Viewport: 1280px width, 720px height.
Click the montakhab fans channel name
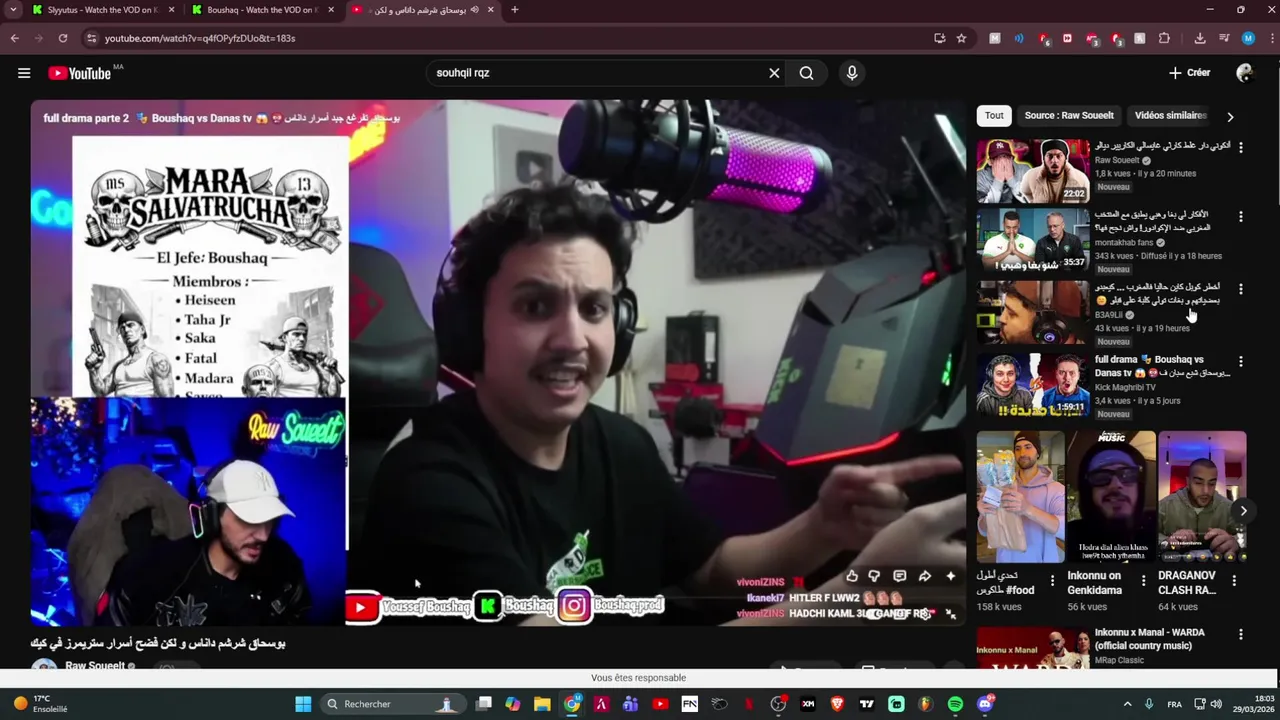click(x=1124, y=243)
